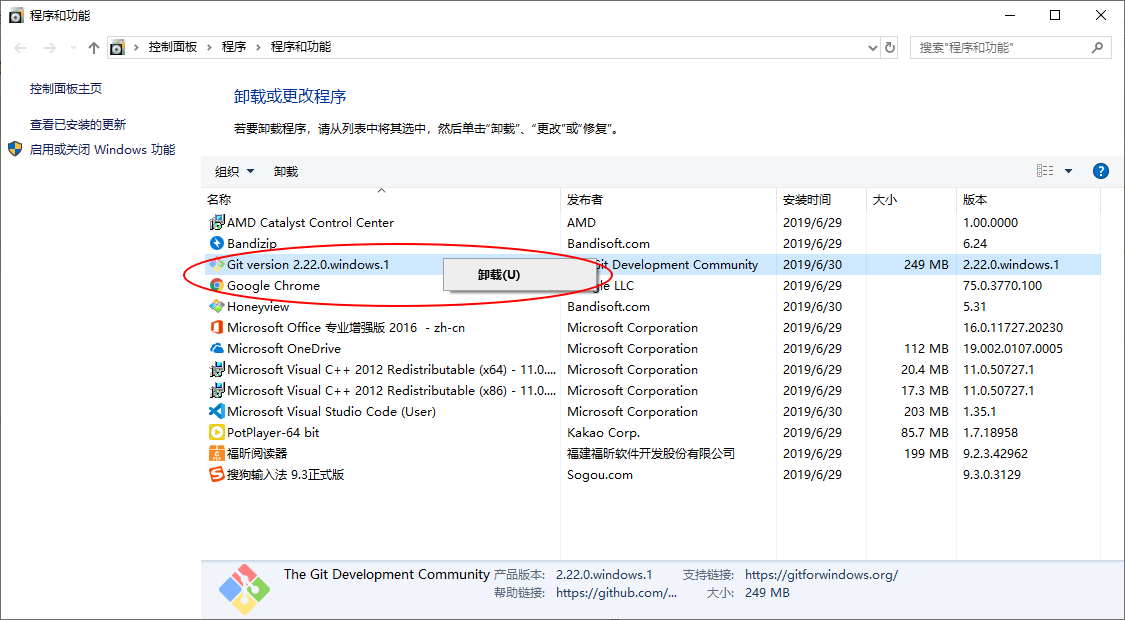Click the Microsoft Office icon

click(217, 327)
